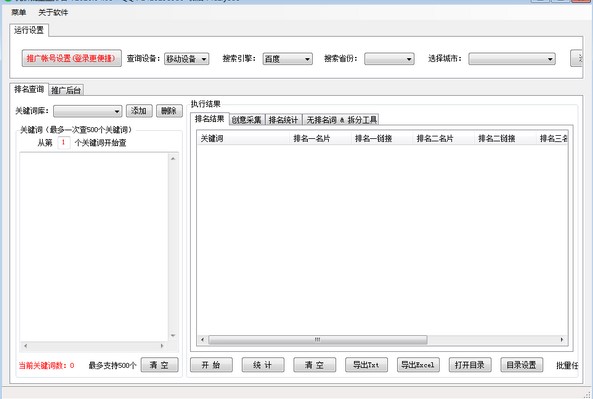Open the 菜单 menu
593x399 pixels.
(19, 12)
